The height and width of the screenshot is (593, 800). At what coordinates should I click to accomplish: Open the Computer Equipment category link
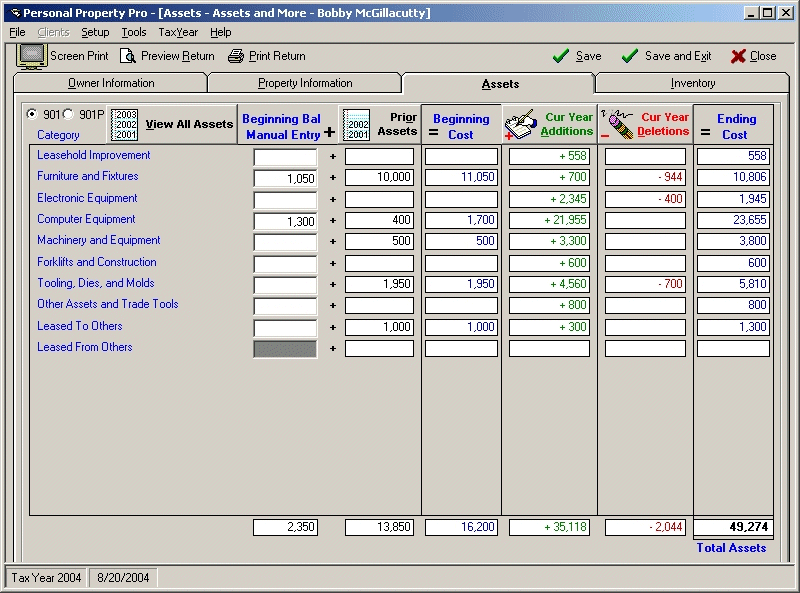click(x=86, y=219)
